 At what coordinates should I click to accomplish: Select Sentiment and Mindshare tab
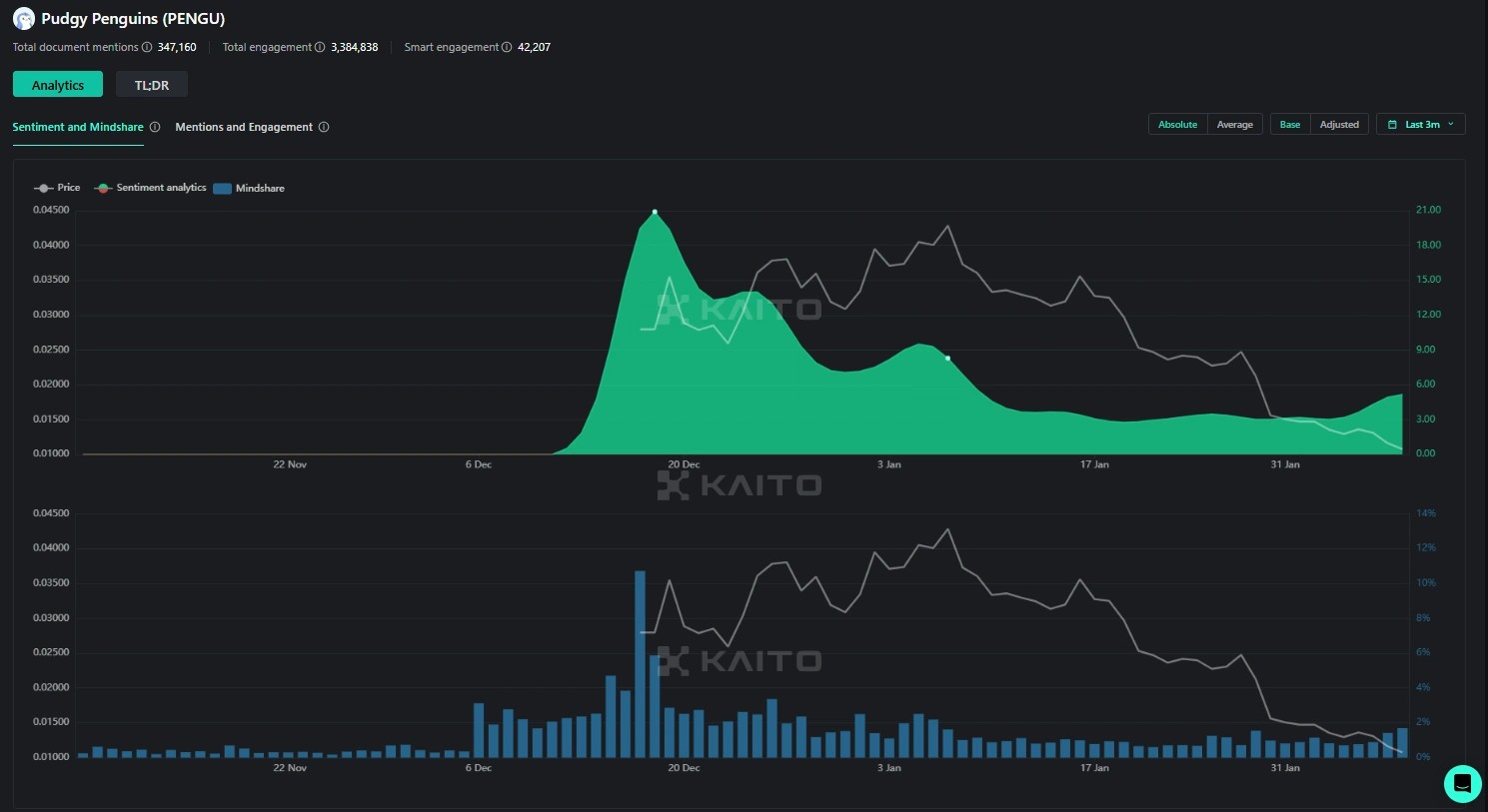tap(78, 127)
